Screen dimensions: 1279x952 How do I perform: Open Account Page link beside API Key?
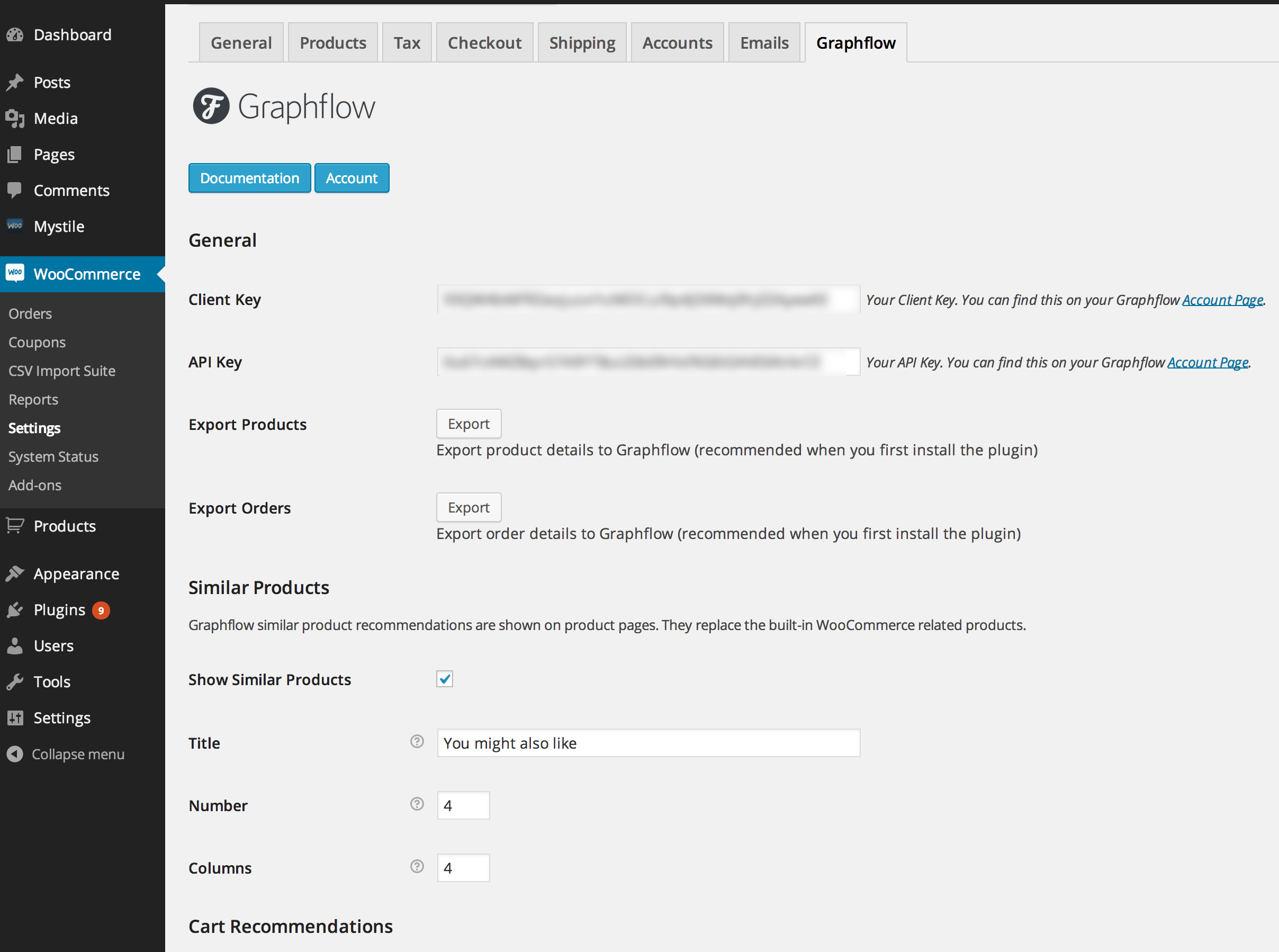click(x=1208, y=363)
